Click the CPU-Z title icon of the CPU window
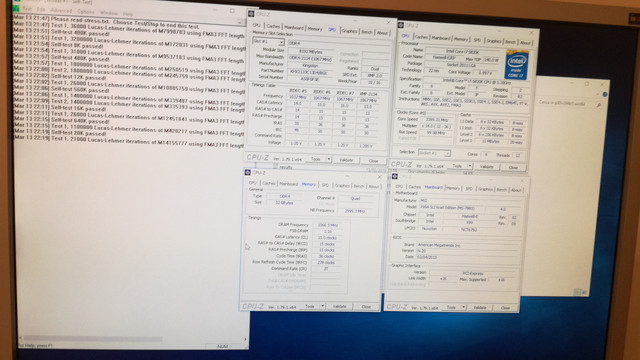 tap(401, 25)
